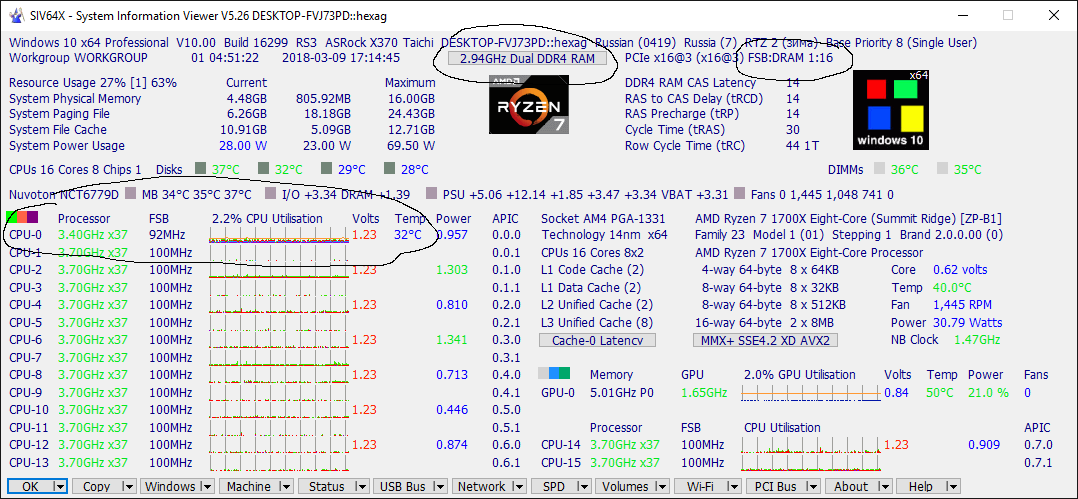Click the GPU color legend icon above GPU-0
The width and height of the screenshot is (1078, 499).
554,373
